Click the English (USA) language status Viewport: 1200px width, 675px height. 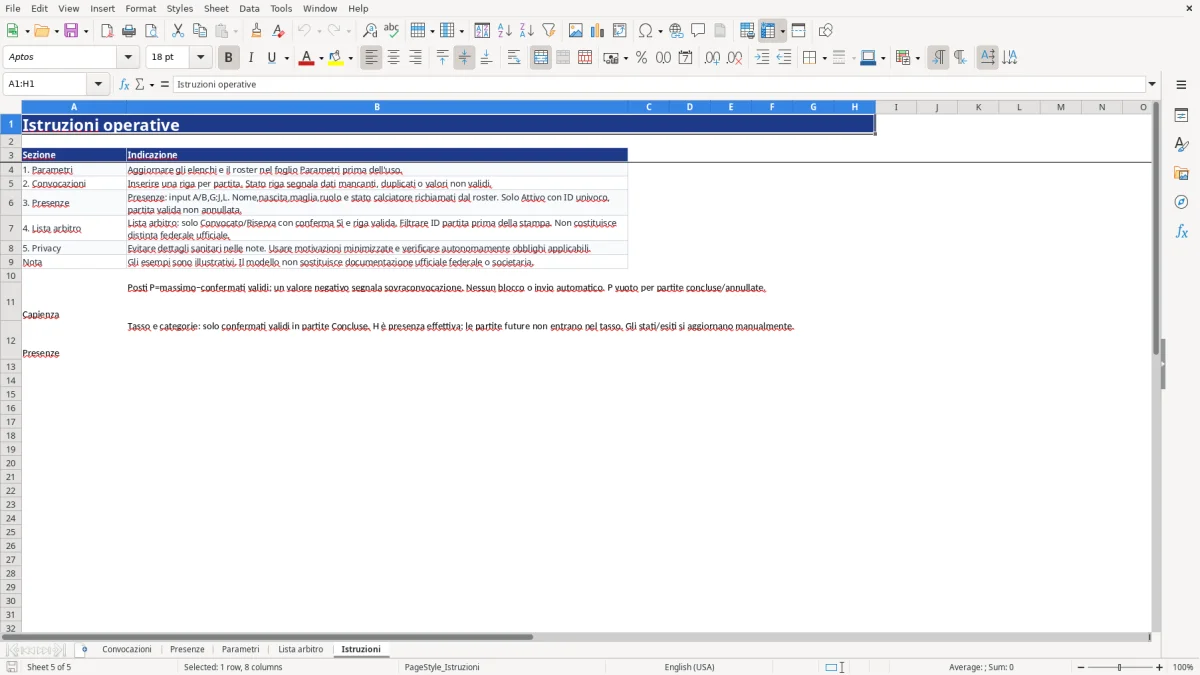(690, 667)
